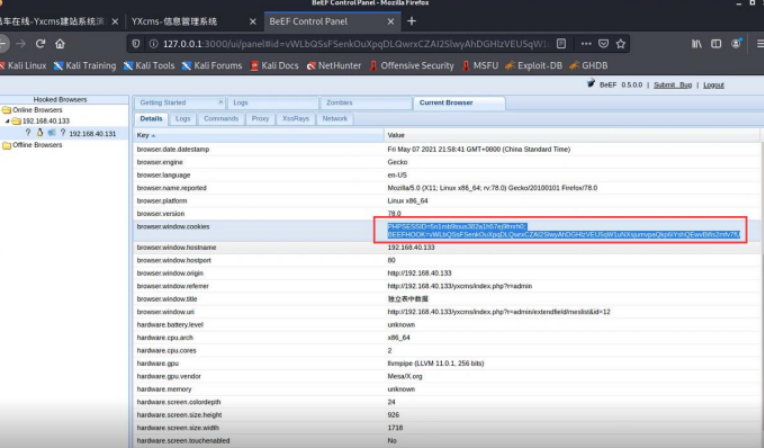
Task: Open the Exploit-DB bookmark
Action: coord(534,66)
